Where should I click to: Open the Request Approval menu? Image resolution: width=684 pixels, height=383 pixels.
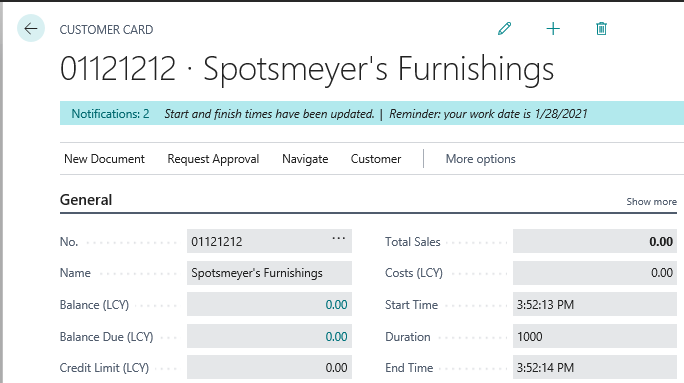pos(213,159)
